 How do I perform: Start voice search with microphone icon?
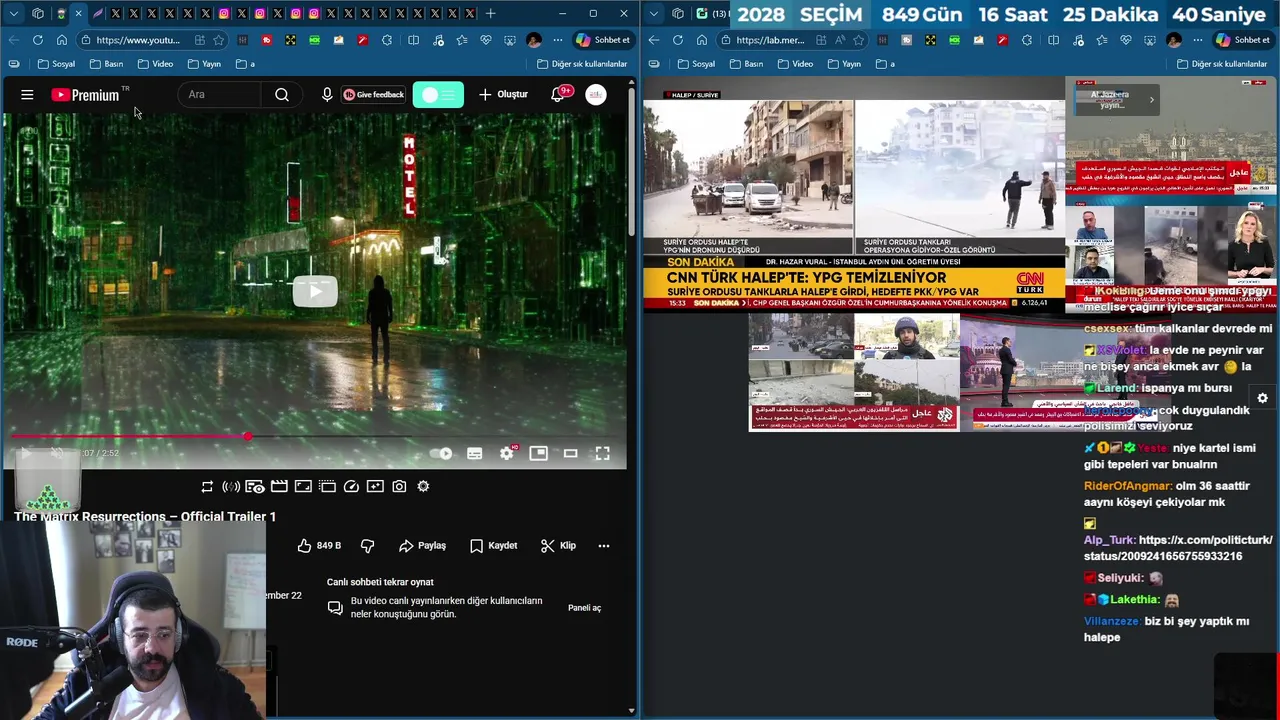click(327, 95)
